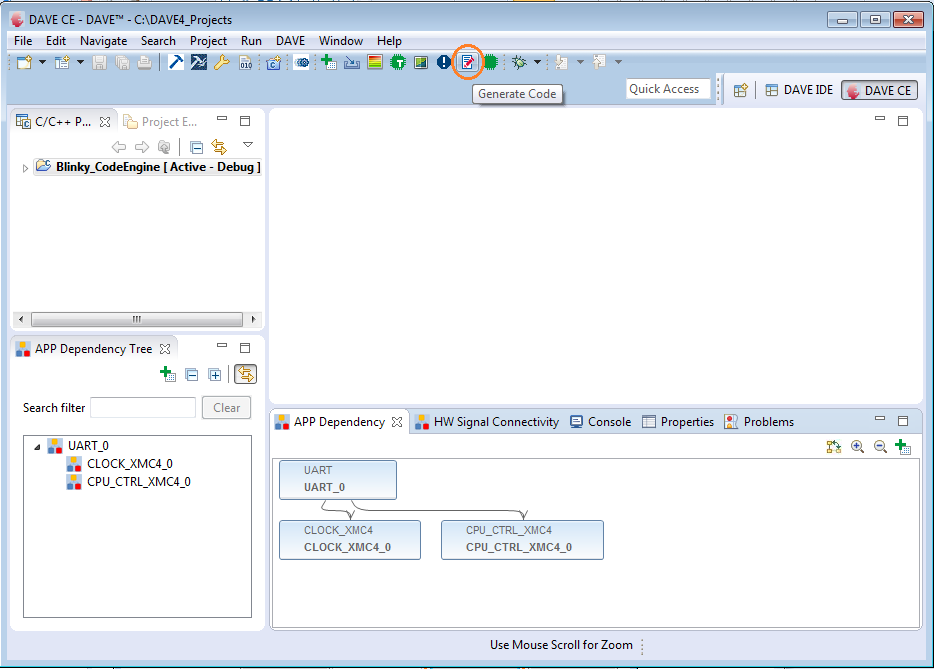Click the Search filter text field

tap(143, 408)
